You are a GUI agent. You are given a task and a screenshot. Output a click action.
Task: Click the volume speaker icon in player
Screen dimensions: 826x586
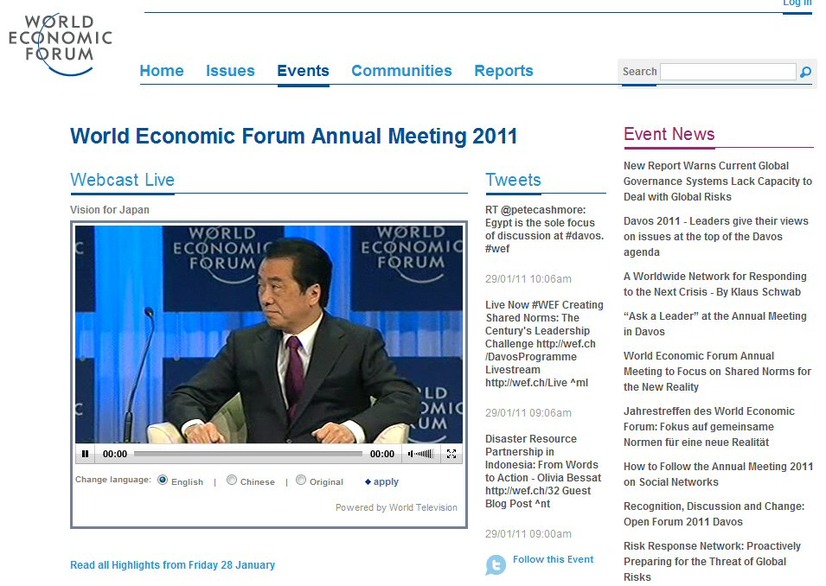click(x=411, y=454)
